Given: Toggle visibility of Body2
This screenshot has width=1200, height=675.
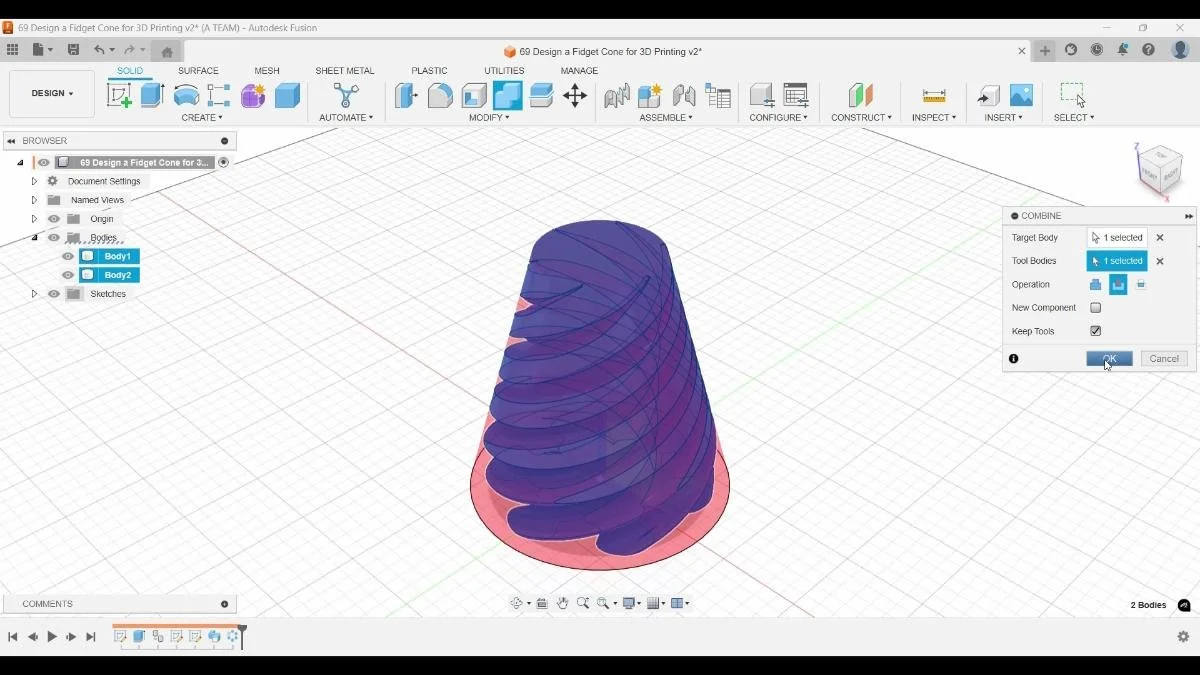Looking at the screenshot, I should tap(68, 275).
